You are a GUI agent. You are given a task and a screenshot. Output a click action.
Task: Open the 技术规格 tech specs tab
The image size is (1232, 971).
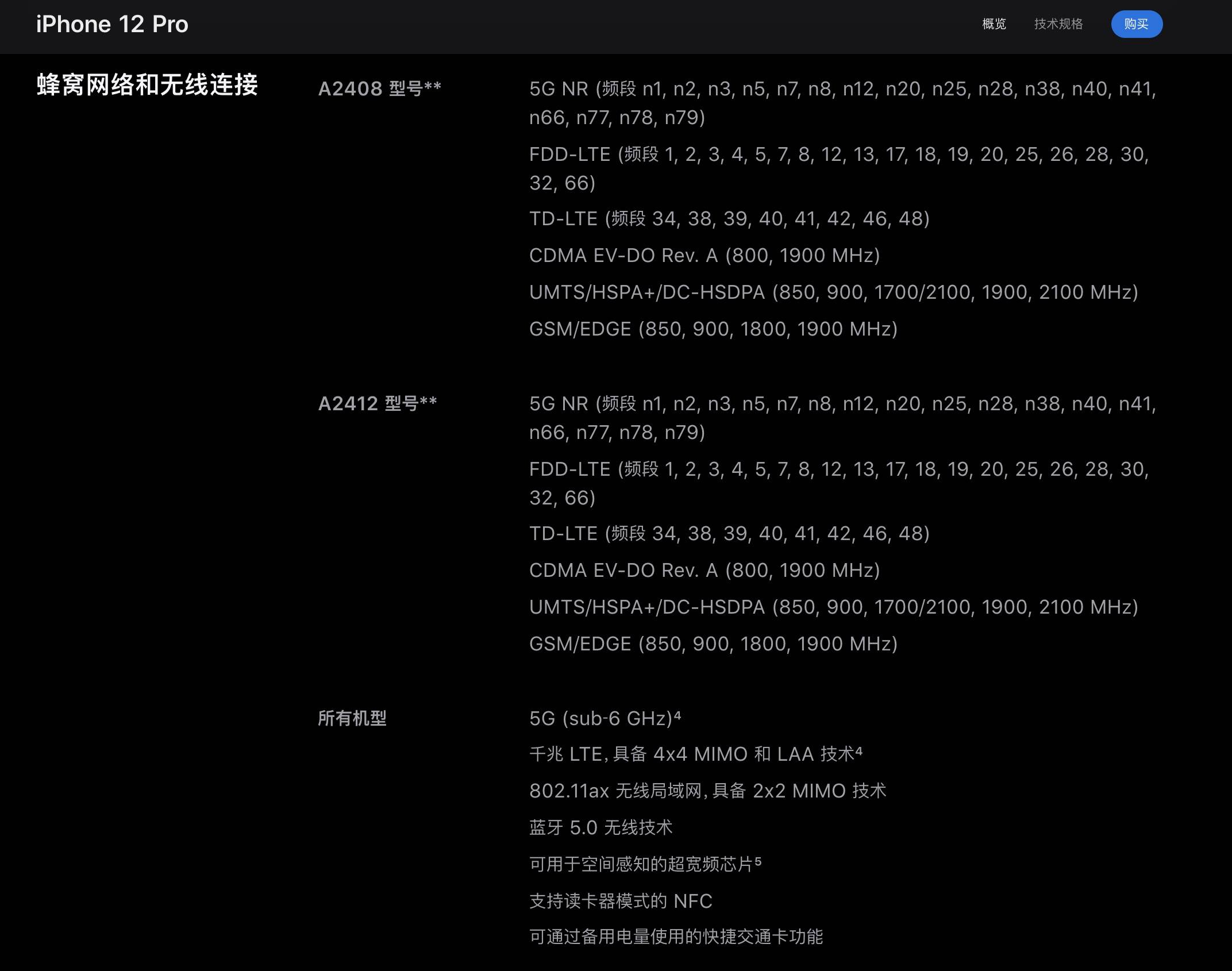click(1058, 24)
